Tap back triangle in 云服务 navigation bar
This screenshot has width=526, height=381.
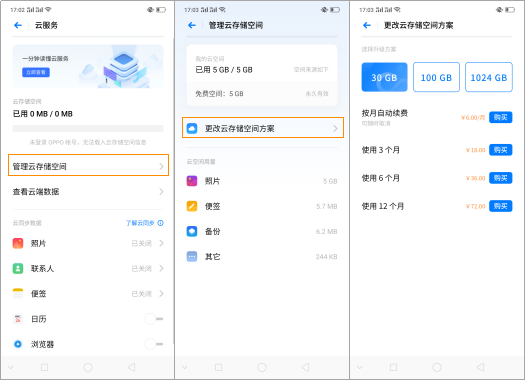pos(132,368)
